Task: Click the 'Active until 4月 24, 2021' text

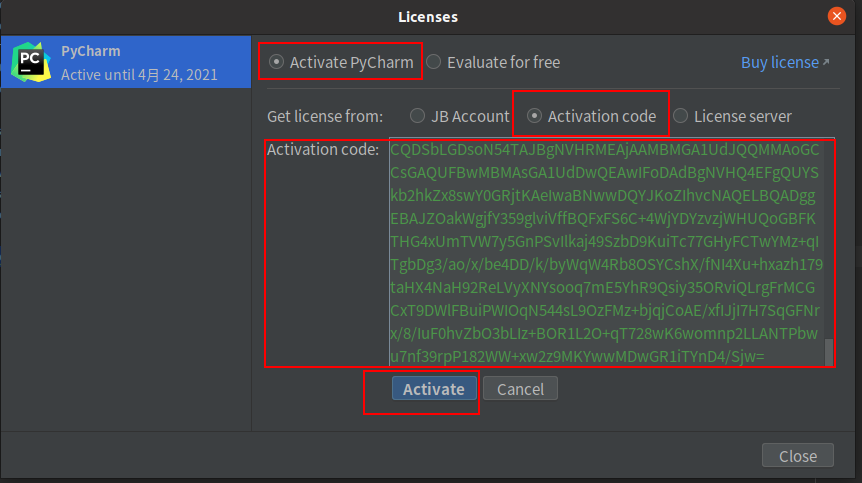Action: (x=139, y=75)
